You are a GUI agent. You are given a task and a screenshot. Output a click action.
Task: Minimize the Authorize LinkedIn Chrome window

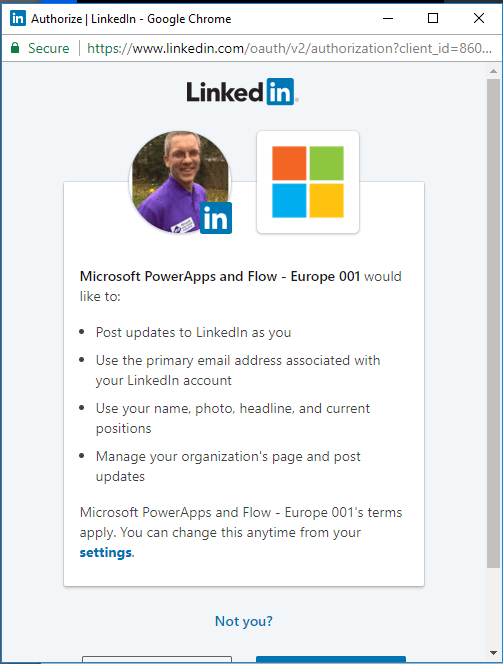coord(388,19)
